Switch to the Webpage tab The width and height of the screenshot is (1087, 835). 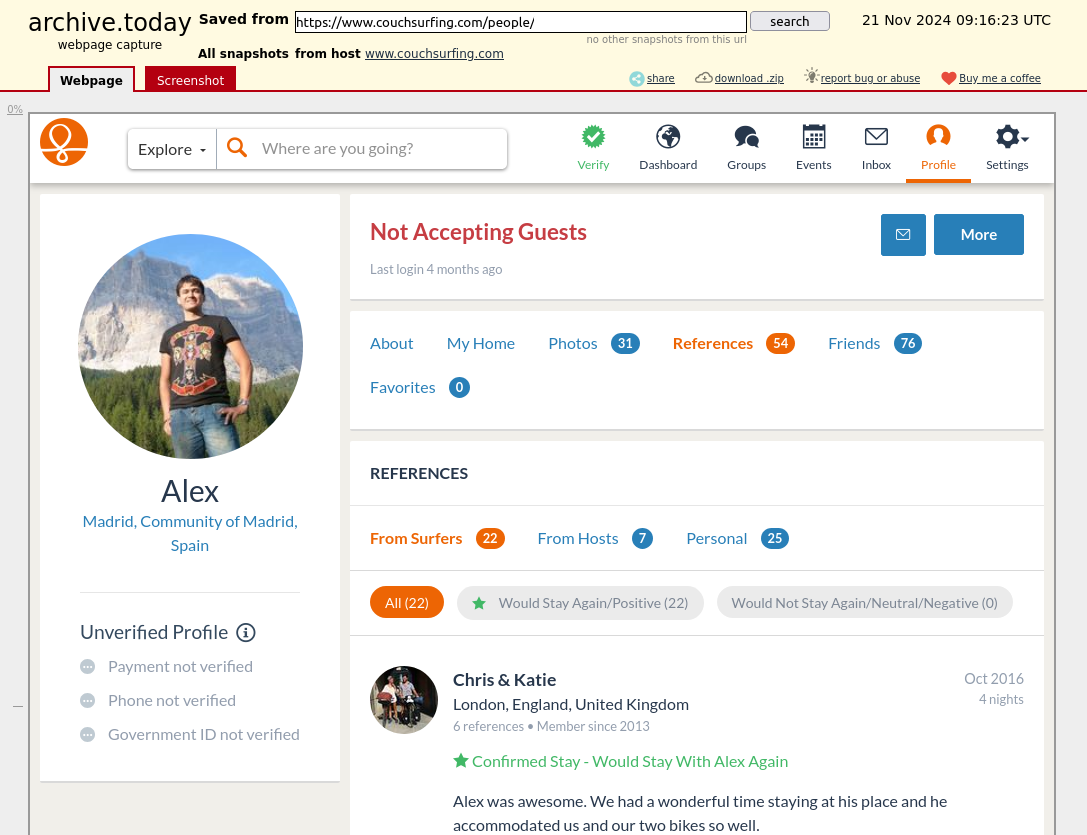click(92, 80)
